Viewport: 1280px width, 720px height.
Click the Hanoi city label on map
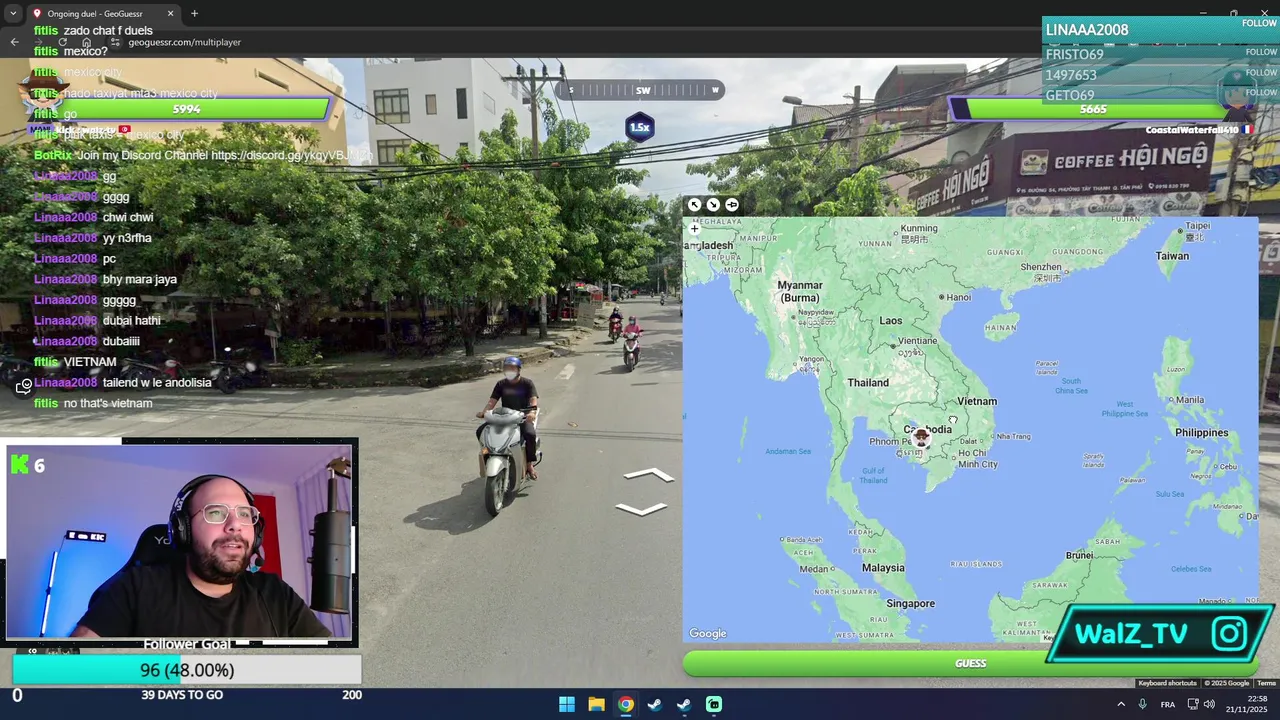click(x=959, y=297)
